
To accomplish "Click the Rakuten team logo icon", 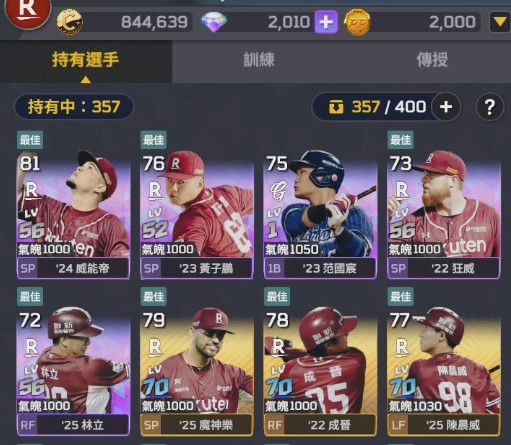I will click(x=27, y=11).
